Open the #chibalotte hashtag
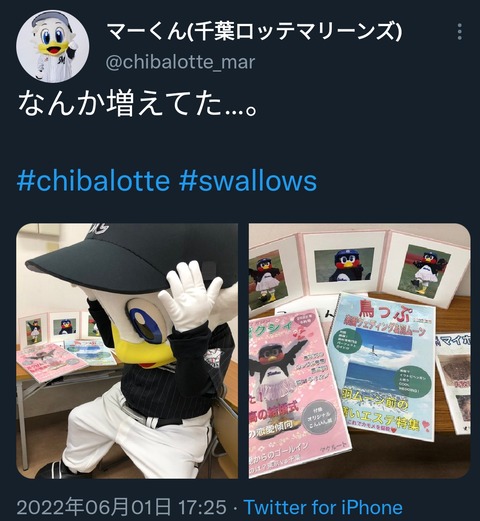This screenshot has width=480, height=521. (94, 181)
